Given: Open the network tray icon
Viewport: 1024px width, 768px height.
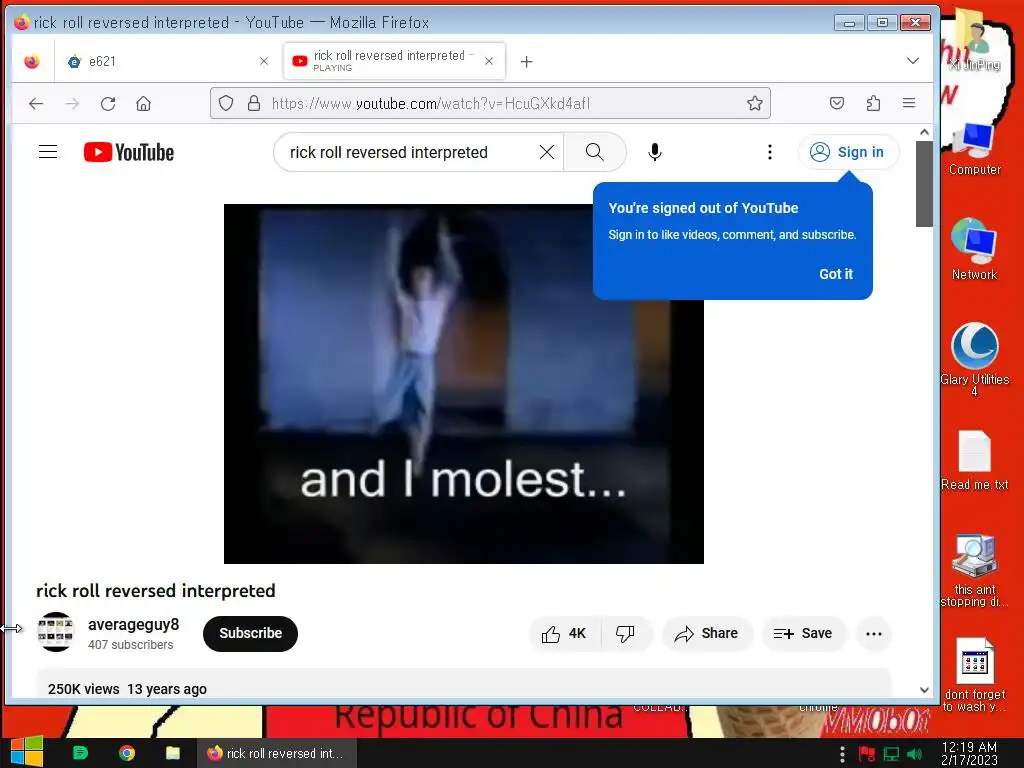Looking at the screenshot, I should pos(891,754).
